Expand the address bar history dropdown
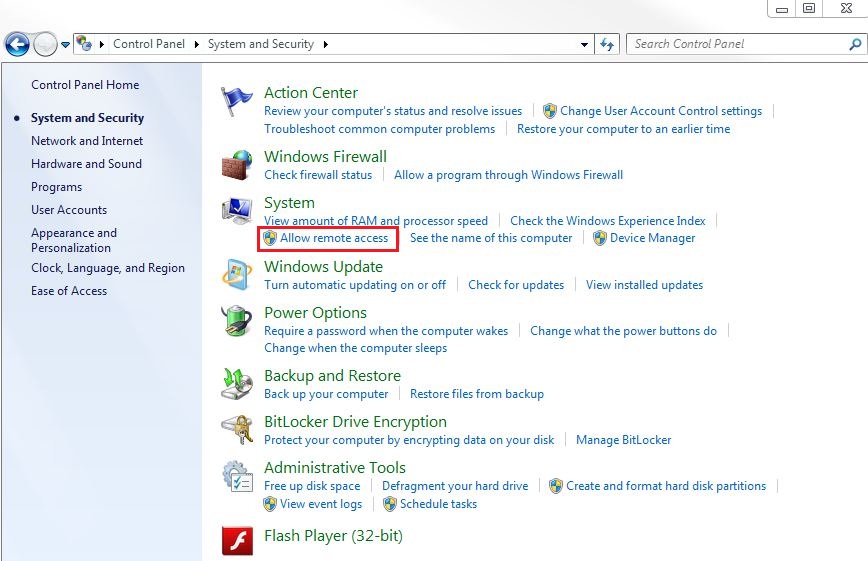The width and height of the screenshot is (868, 561). (x=584, y=44)
